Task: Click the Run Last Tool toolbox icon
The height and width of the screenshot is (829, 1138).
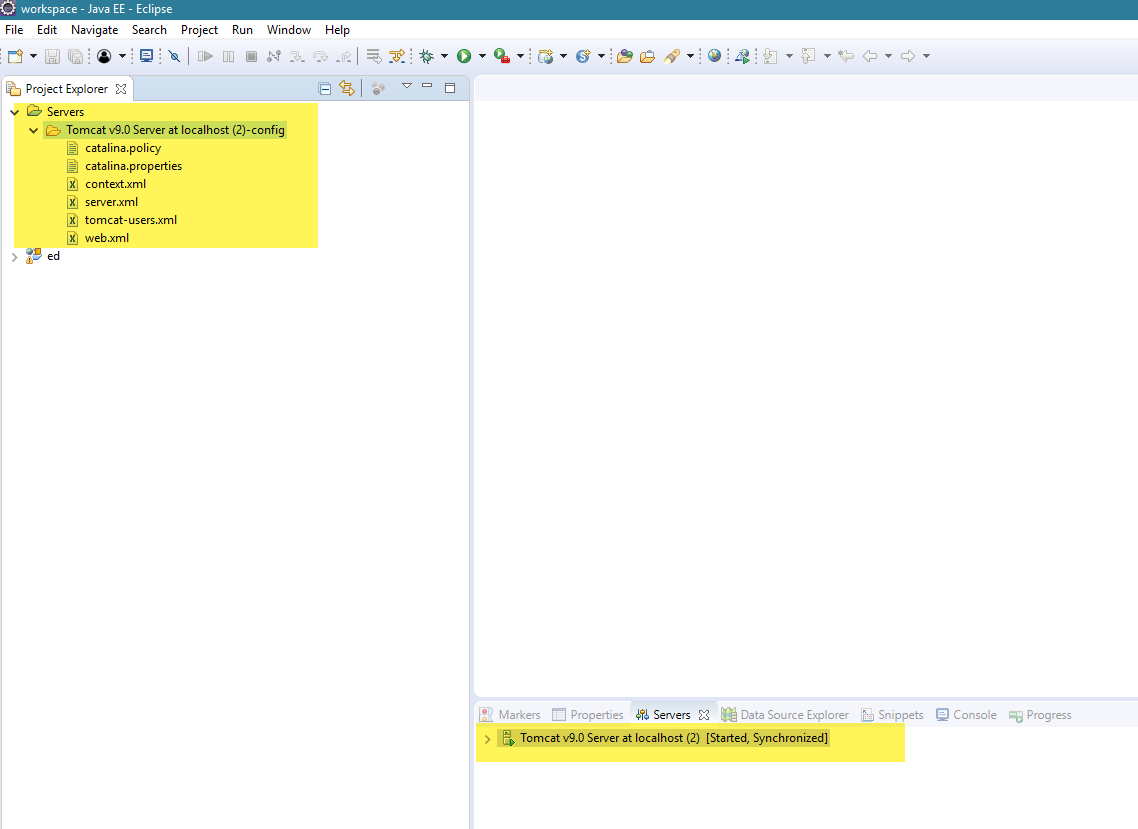Action: [x=502, y=56]
